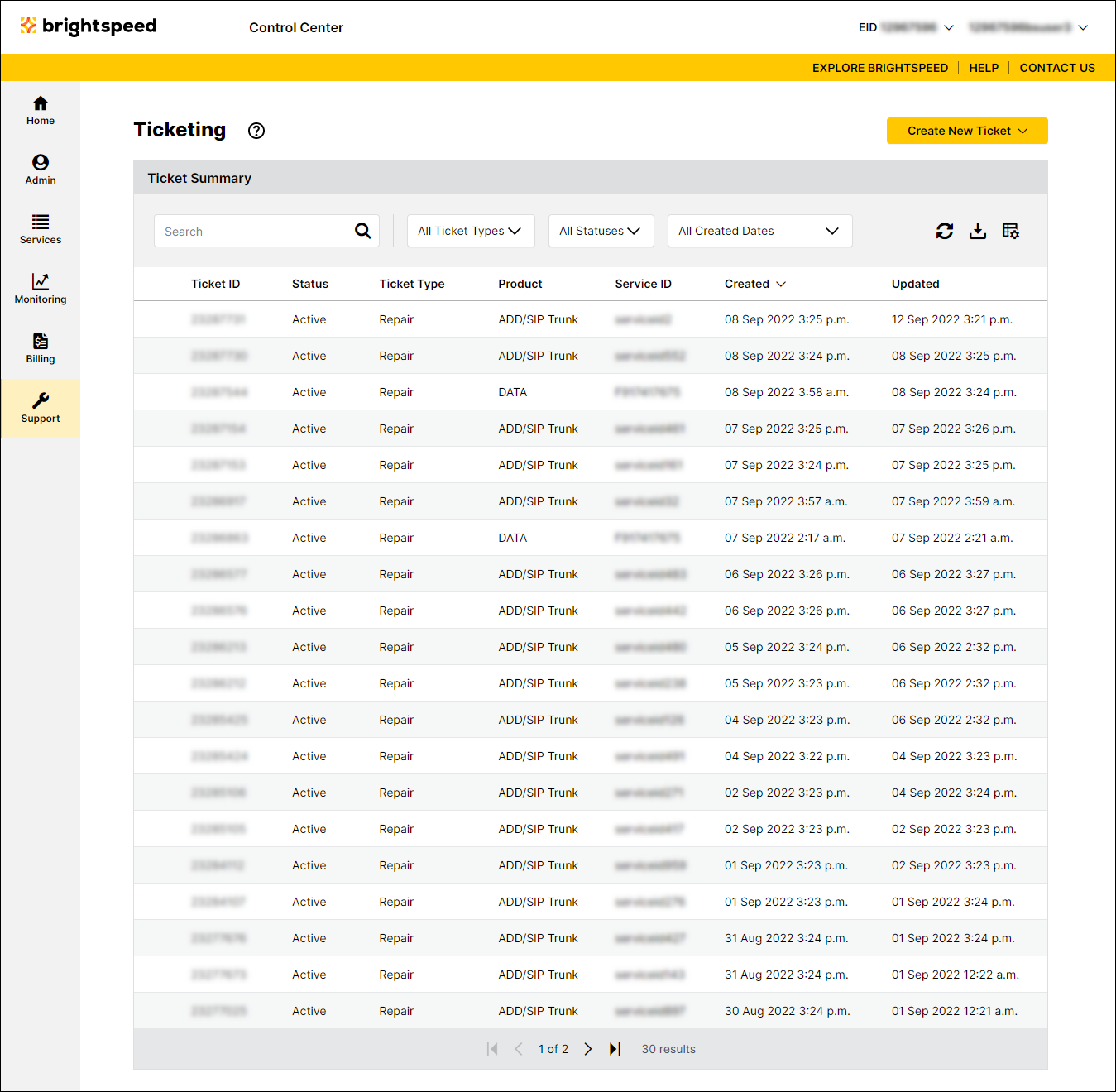The image size is (1116, 1092).
Task: Open the table column settings
Action: (1010, 231)
